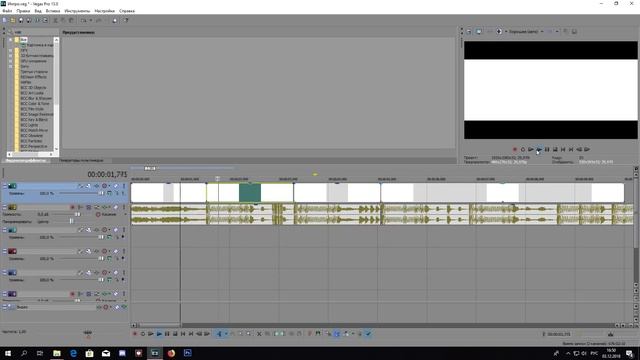Screen dimensions: 640x360
Task: Open project video properties in preview toolbar
Action: pos(469,31)
